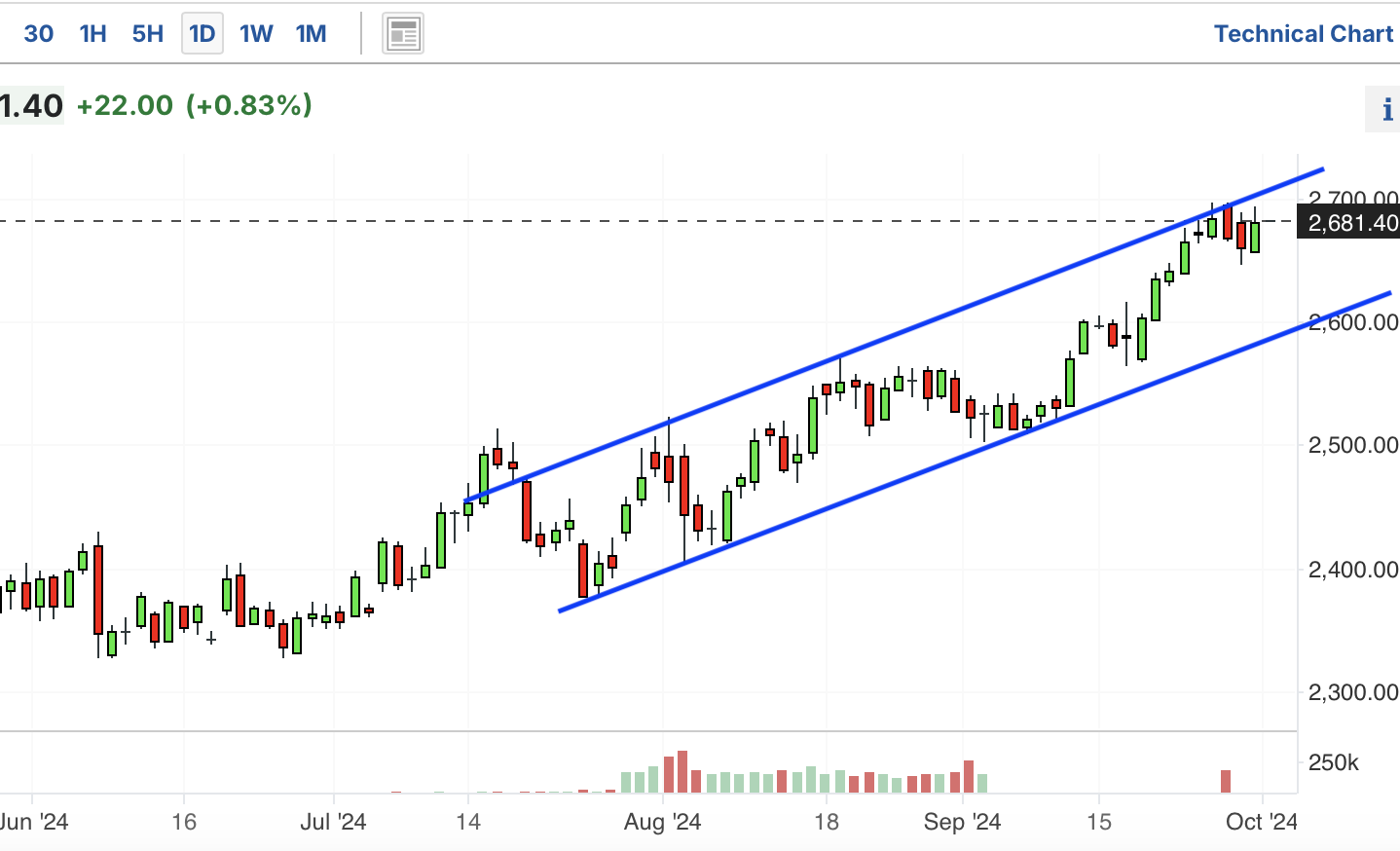Click the tallest red volume bar in August
Viewport: 1400px width, 851px height.
coord(682,771)
